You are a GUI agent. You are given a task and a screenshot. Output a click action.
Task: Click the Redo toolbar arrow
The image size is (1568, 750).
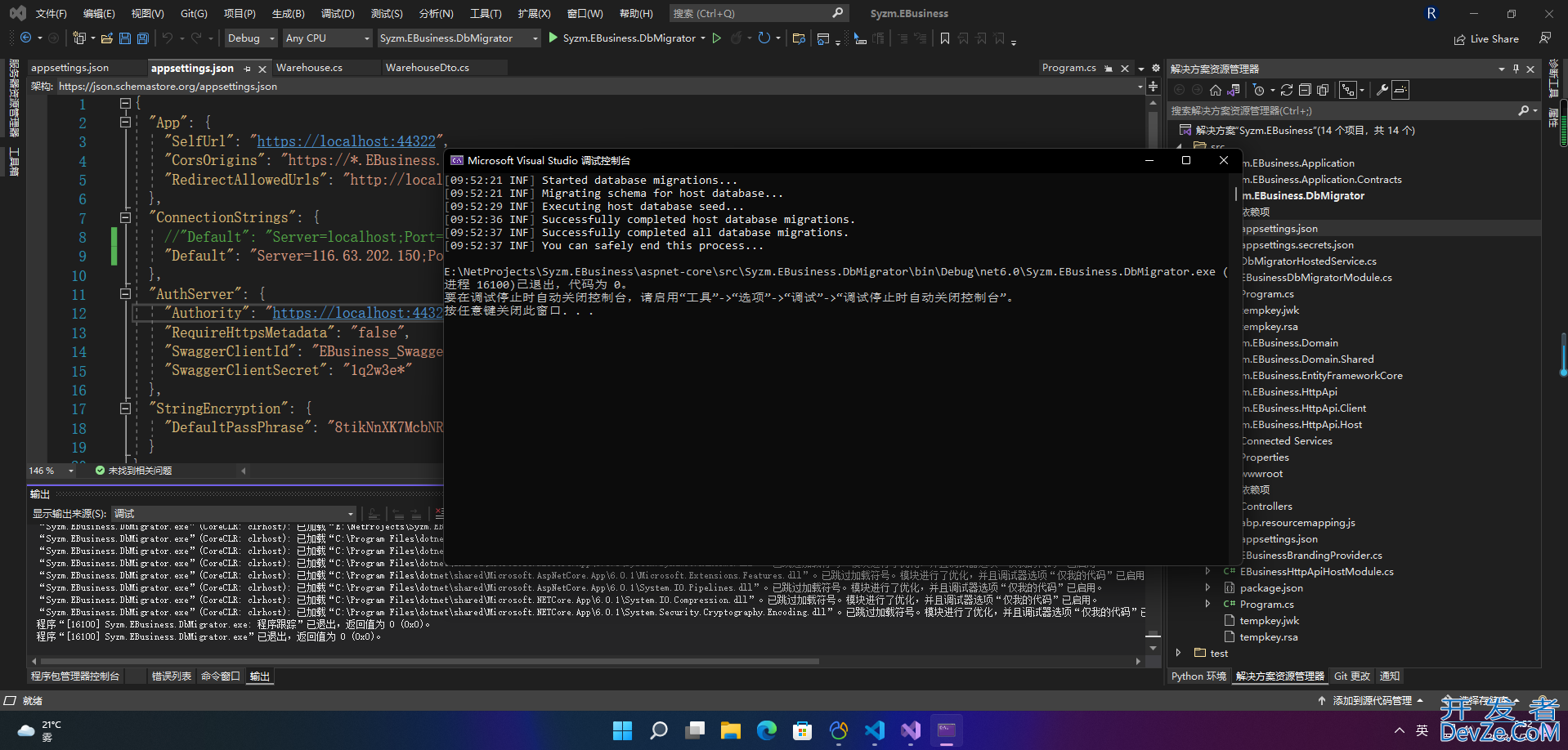pos(196,38)
